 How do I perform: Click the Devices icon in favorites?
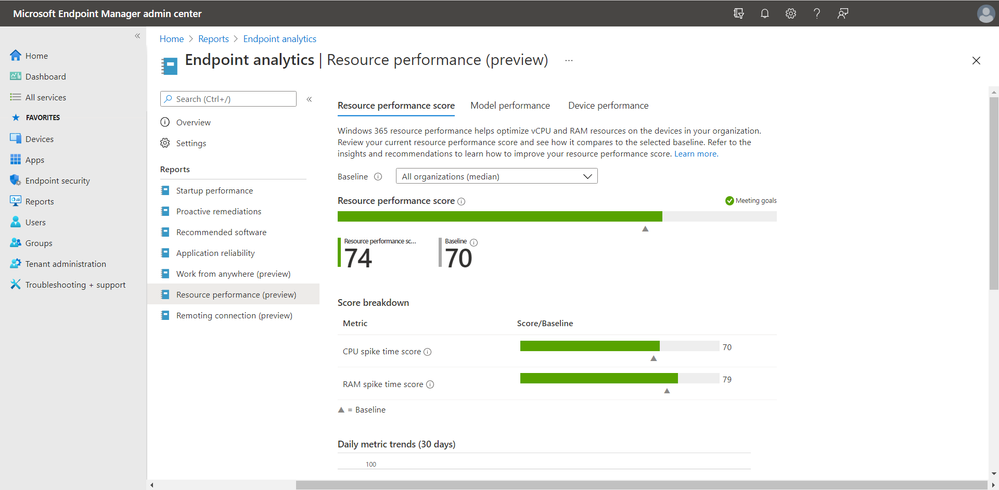[x=16, y=139]
